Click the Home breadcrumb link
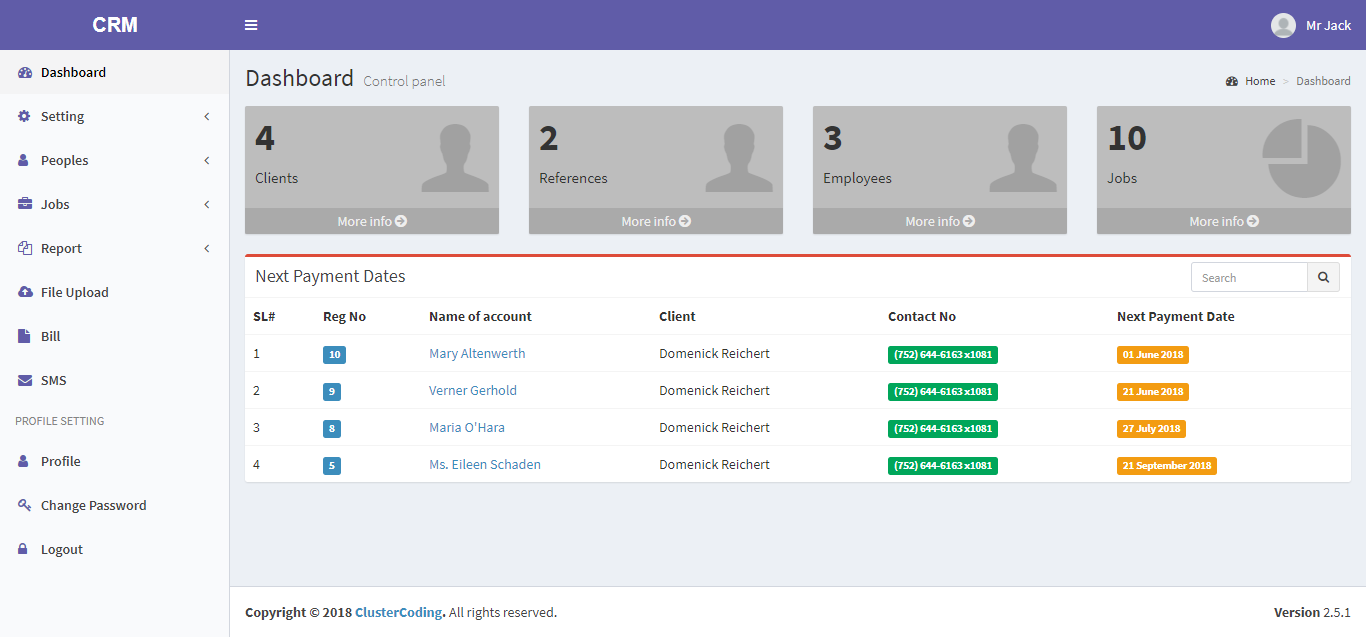Screen dimensions: 1366x637 click(1259, 81)
